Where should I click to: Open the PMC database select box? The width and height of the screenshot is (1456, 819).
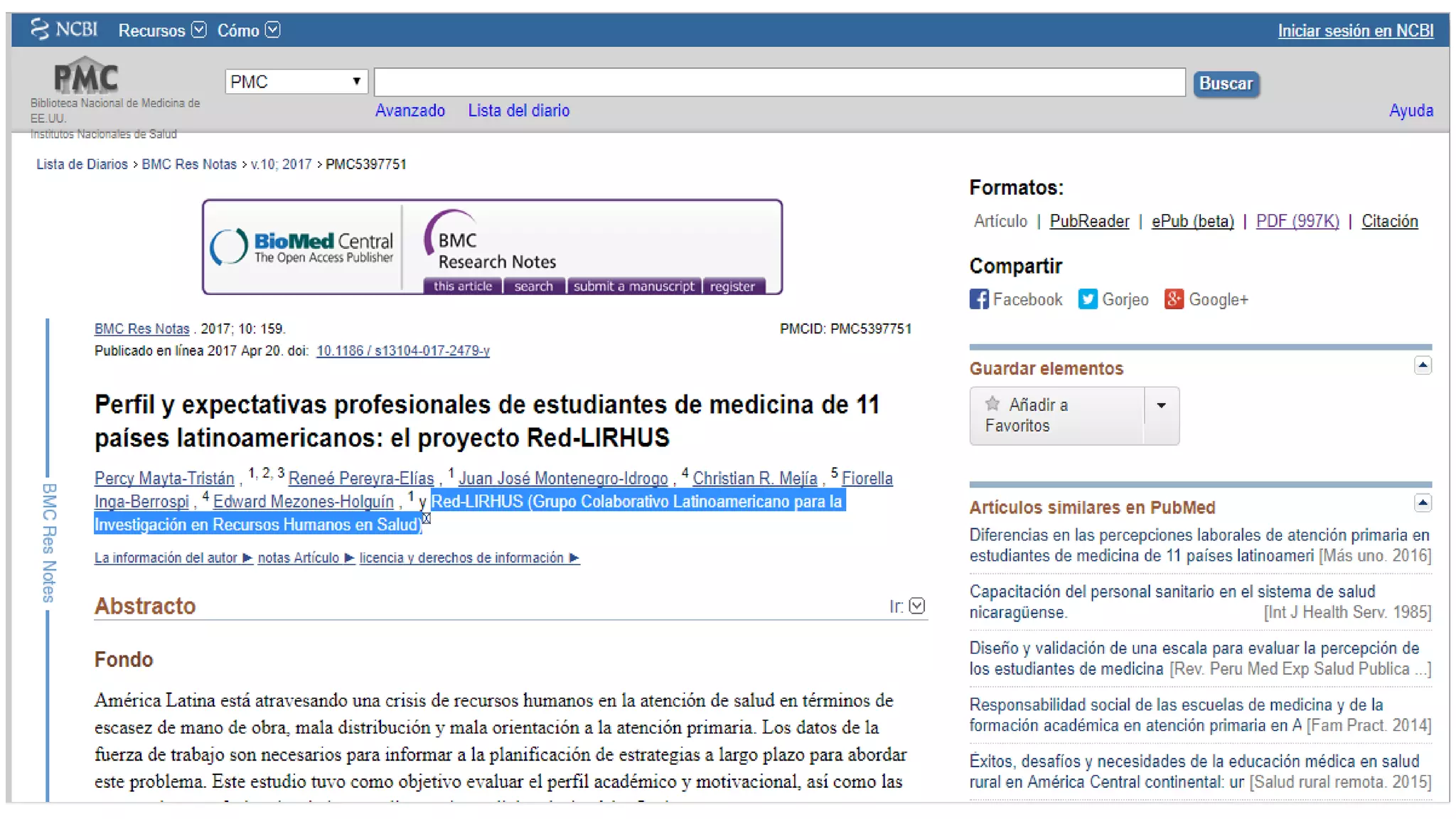[296, 82]
